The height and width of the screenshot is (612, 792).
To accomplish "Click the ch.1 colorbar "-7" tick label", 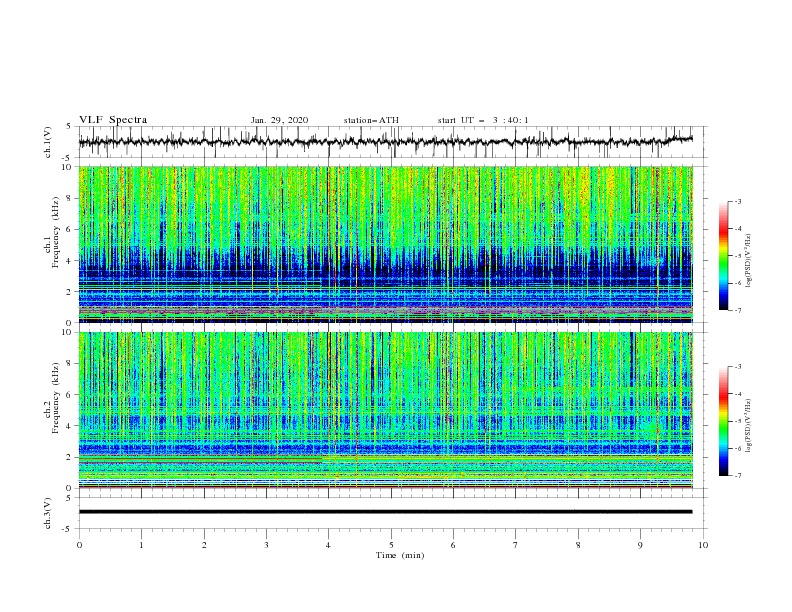I will point(738,310).
